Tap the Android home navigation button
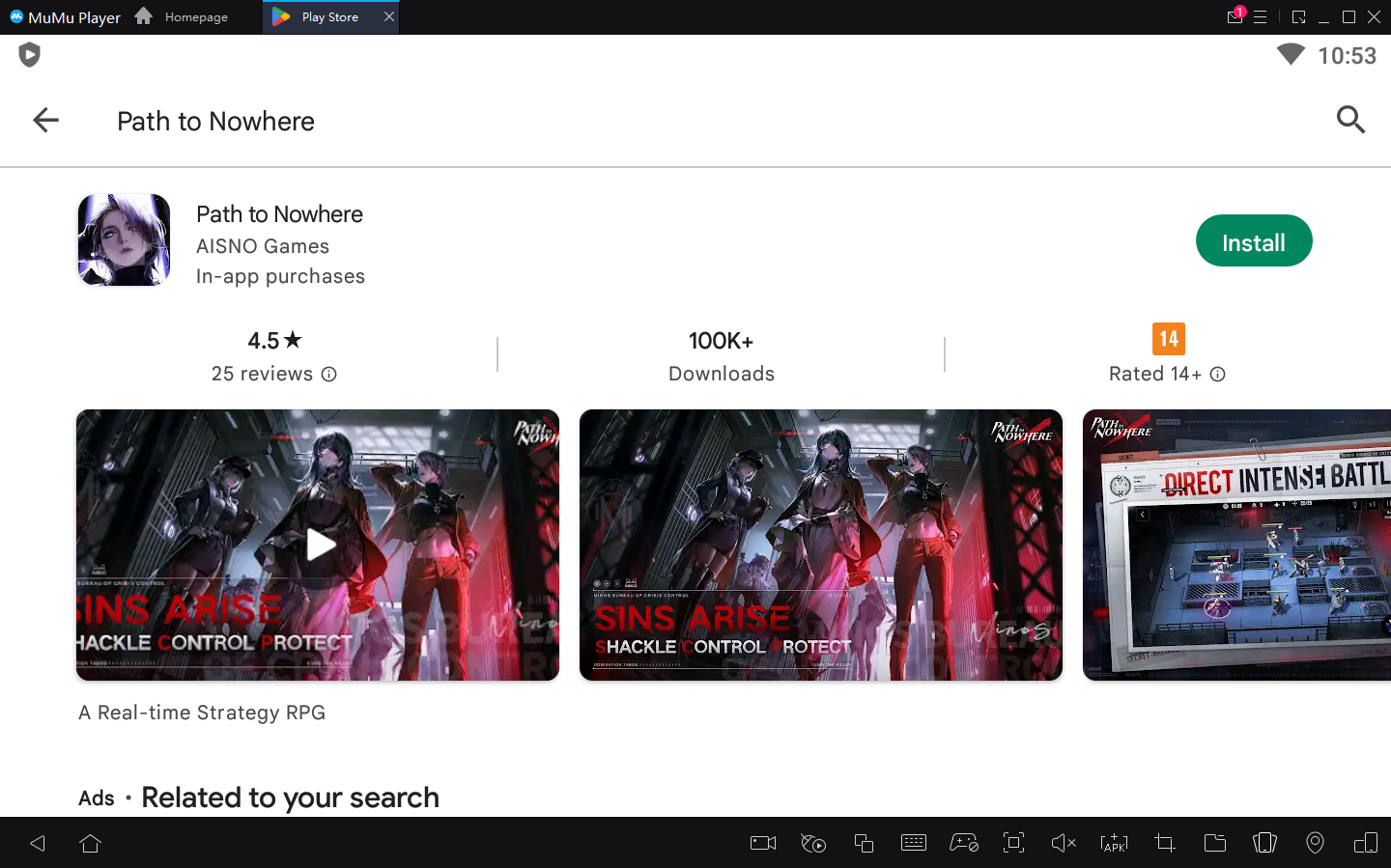 click(90, 843)
